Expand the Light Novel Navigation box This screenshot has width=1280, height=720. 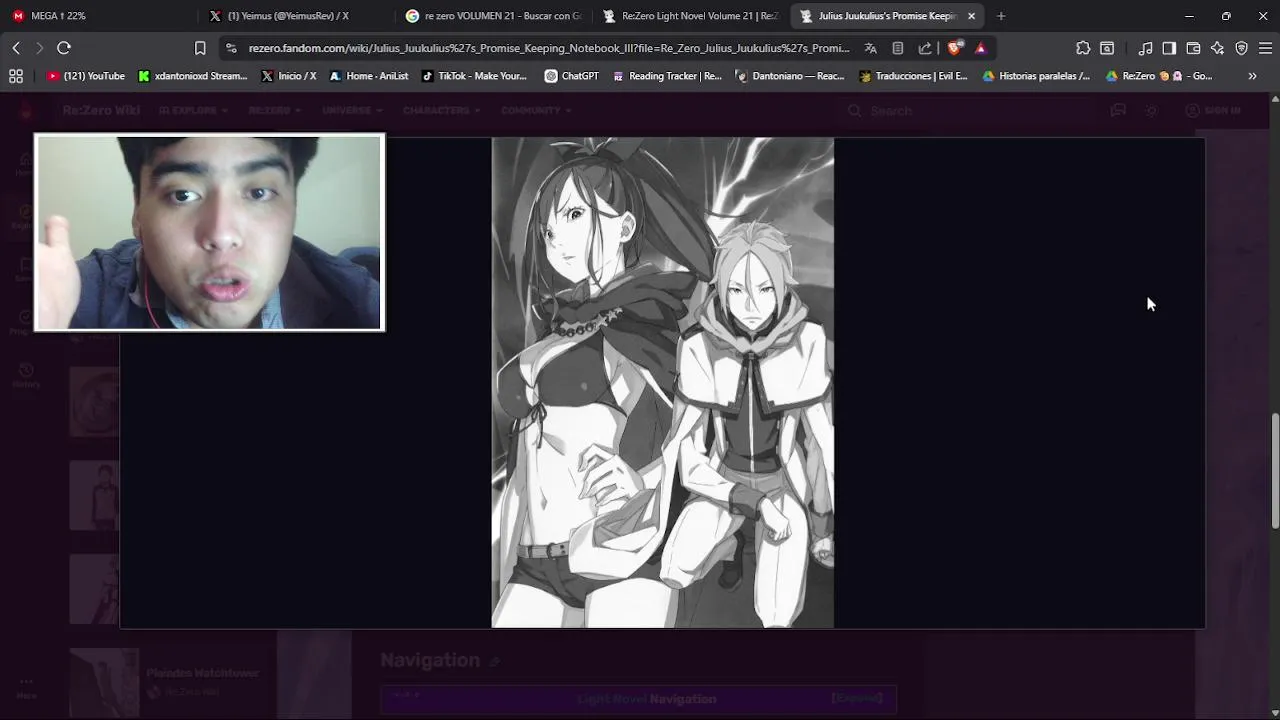pos(857,698)
